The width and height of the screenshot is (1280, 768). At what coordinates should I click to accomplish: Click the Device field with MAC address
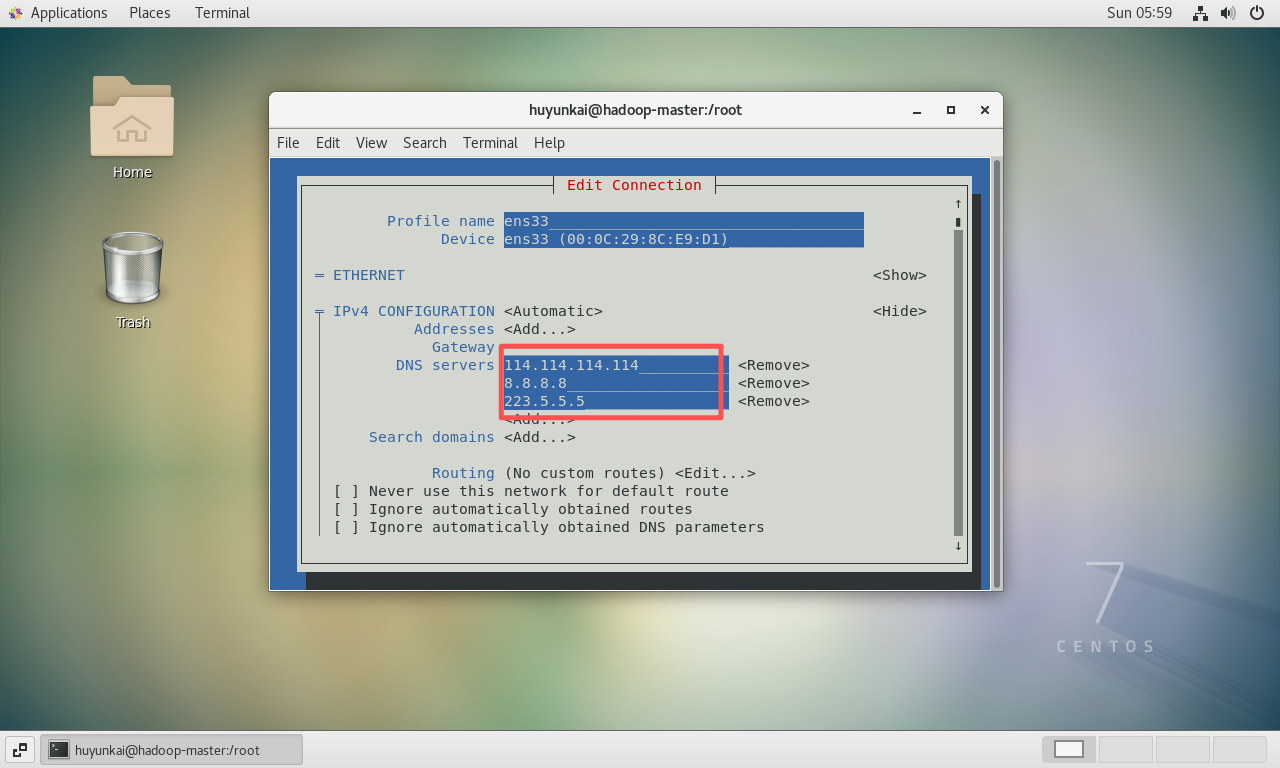tap(684, 239)
